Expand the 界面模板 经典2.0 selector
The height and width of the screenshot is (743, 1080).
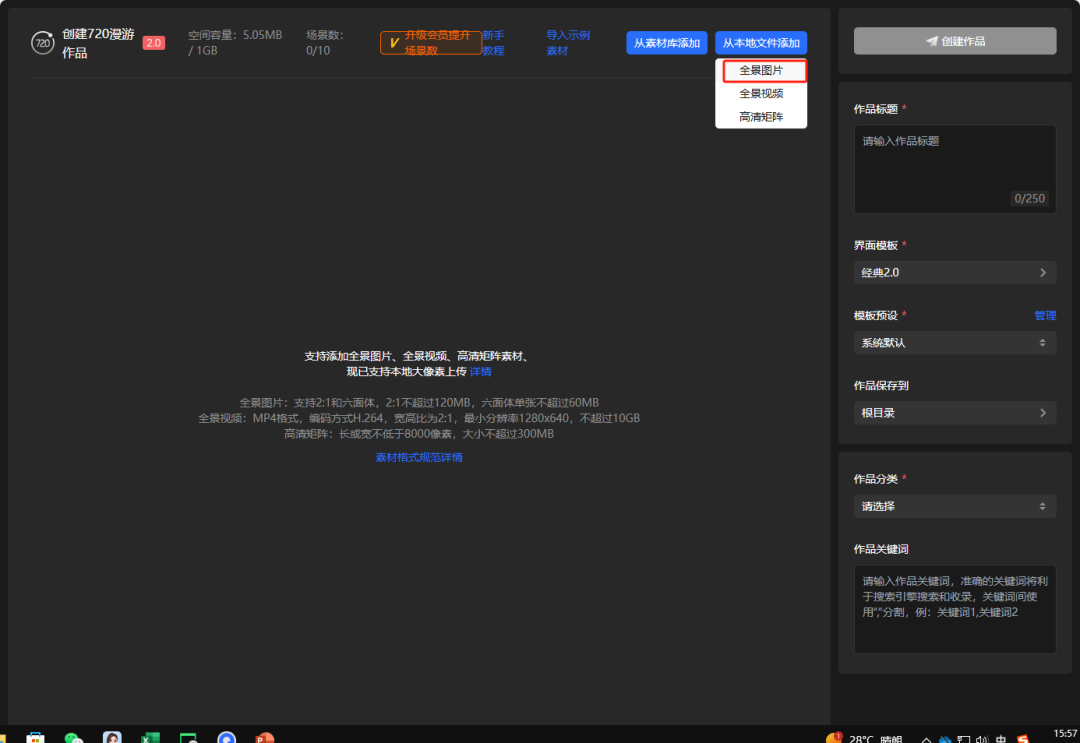(x=954, y=272)
